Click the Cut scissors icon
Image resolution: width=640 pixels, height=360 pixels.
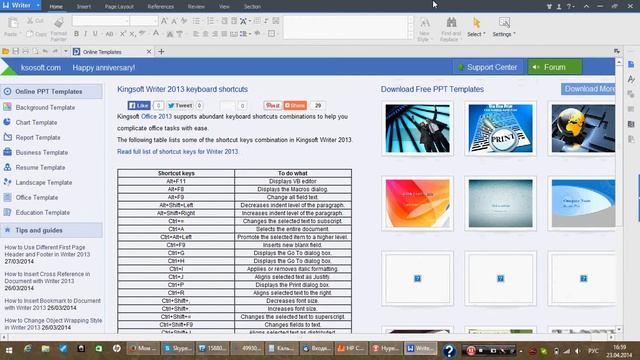point(30,20)
